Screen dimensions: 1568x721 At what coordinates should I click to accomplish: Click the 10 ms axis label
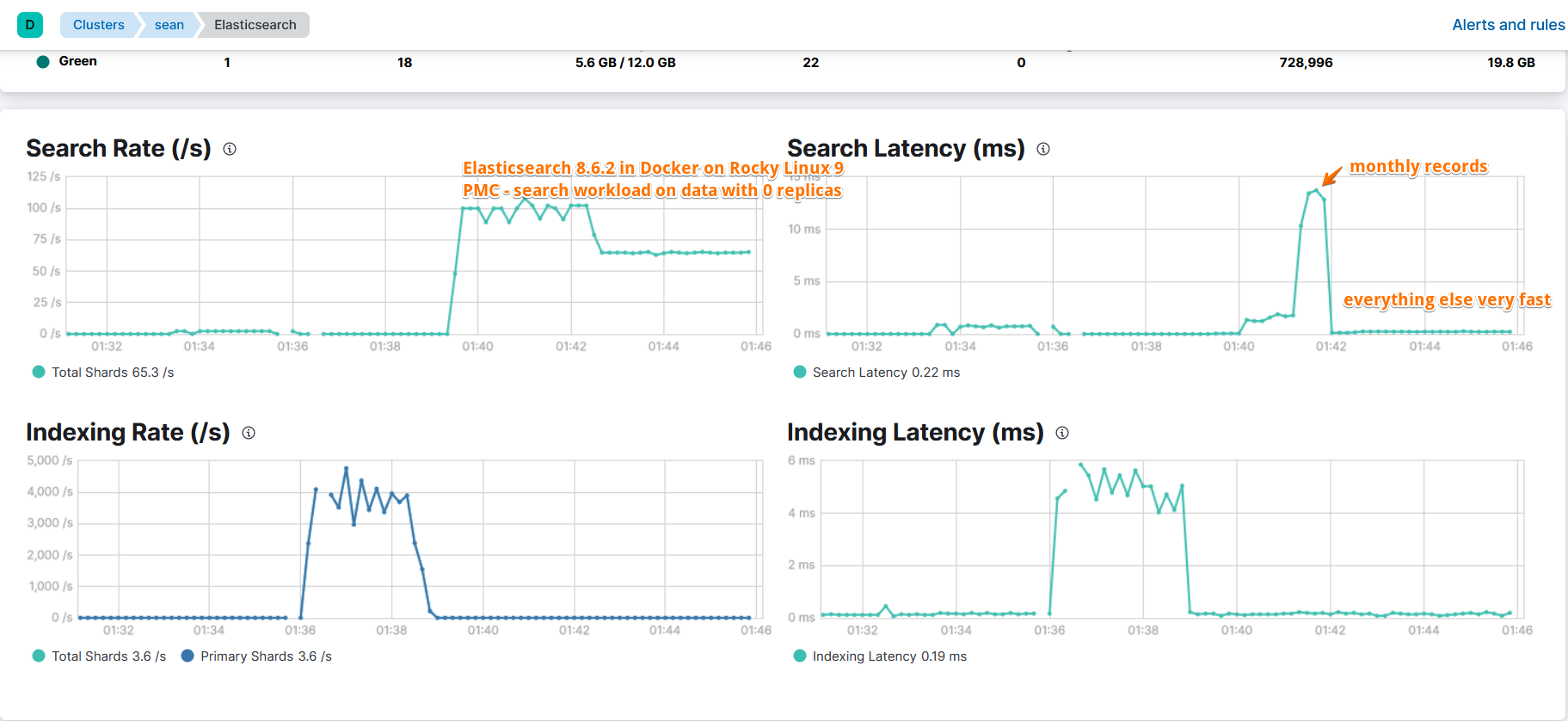(x=804, y=229)
